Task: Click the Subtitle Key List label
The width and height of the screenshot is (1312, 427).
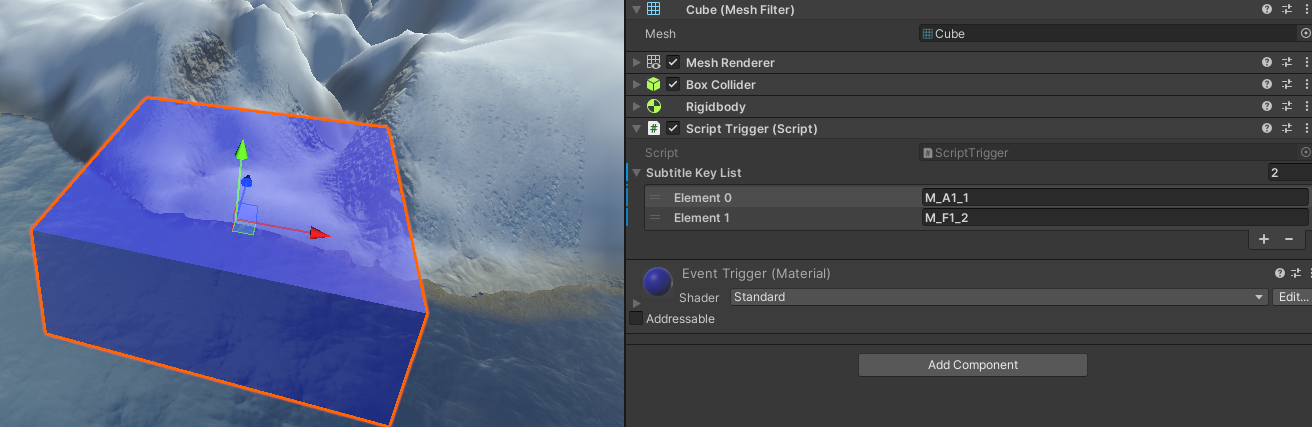Action: click(694, 173)
